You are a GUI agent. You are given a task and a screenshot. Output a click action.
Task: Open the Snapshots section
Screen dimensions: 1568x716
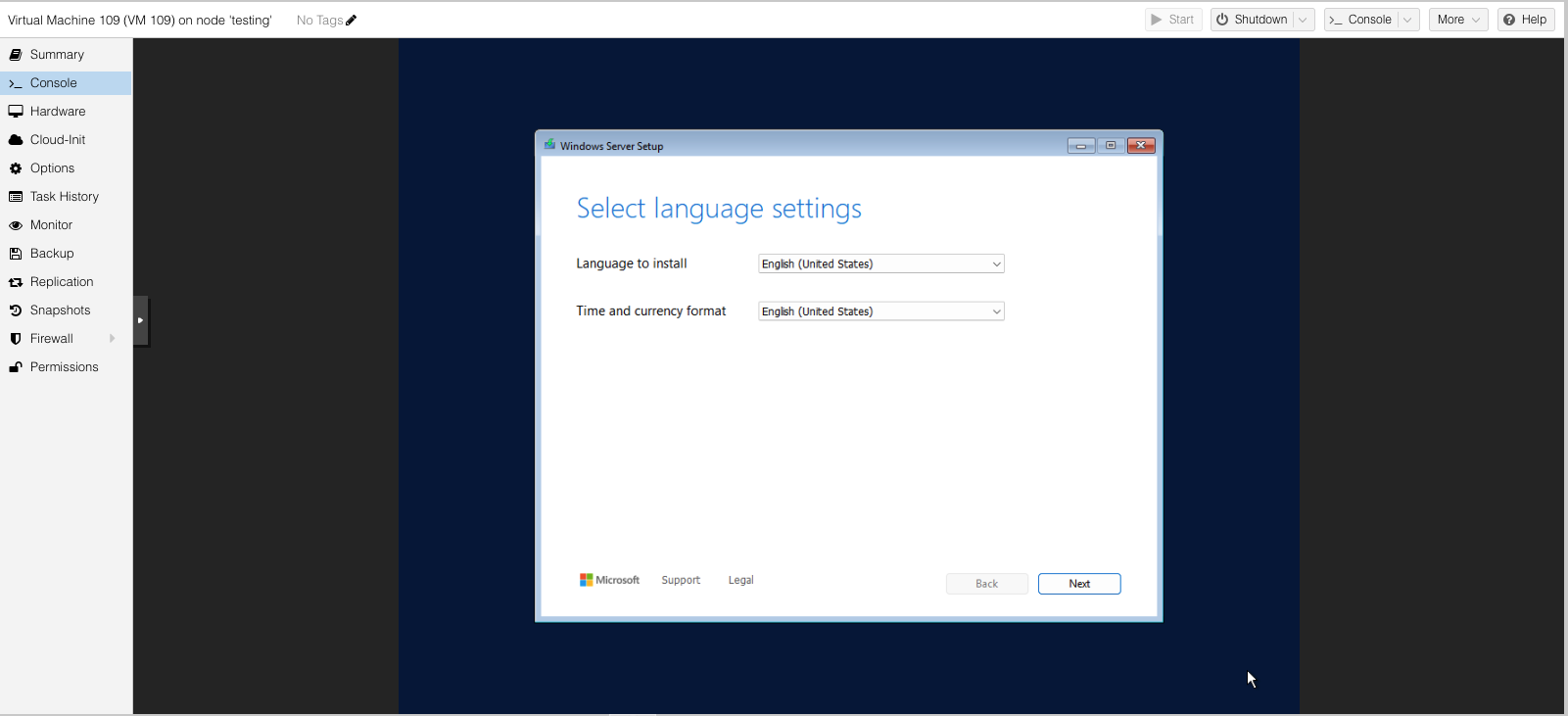[x=66, y=310]
